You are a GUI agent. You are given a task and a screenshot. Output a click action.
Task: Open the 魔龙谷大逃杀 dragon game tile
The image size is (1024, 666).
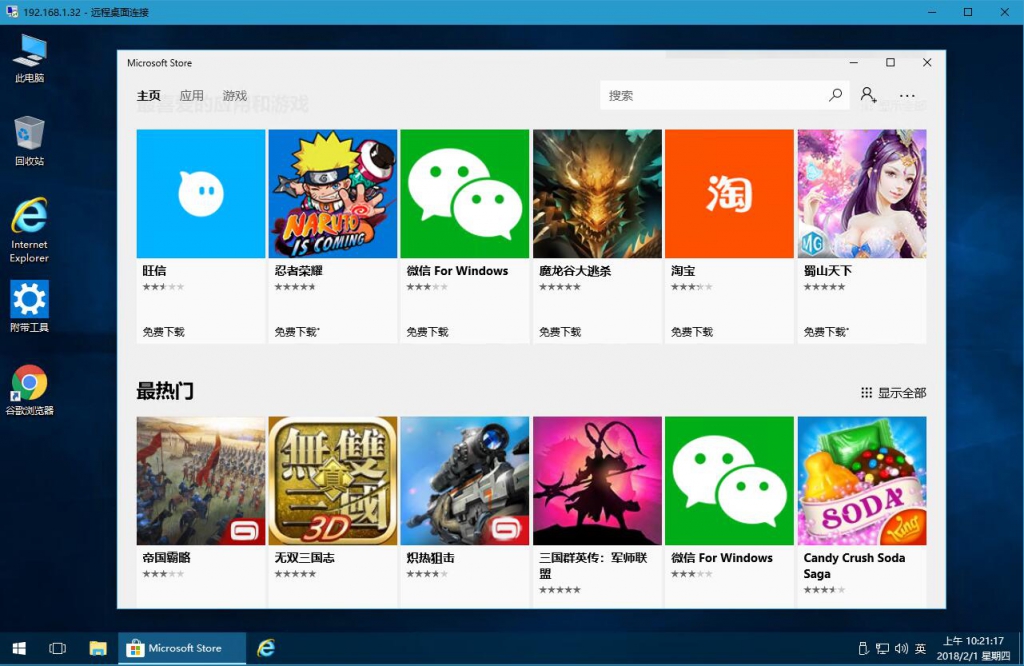(x=597, y=193)
